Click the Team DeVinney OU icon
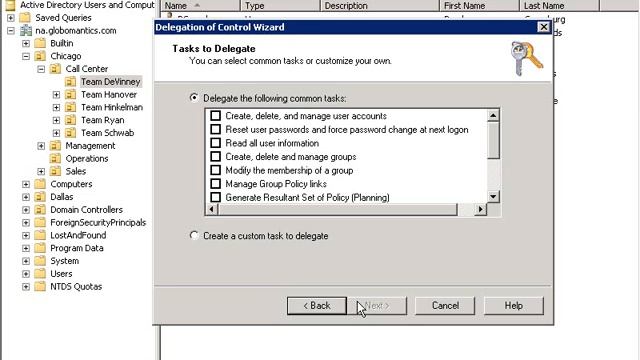 pos(70,82)
